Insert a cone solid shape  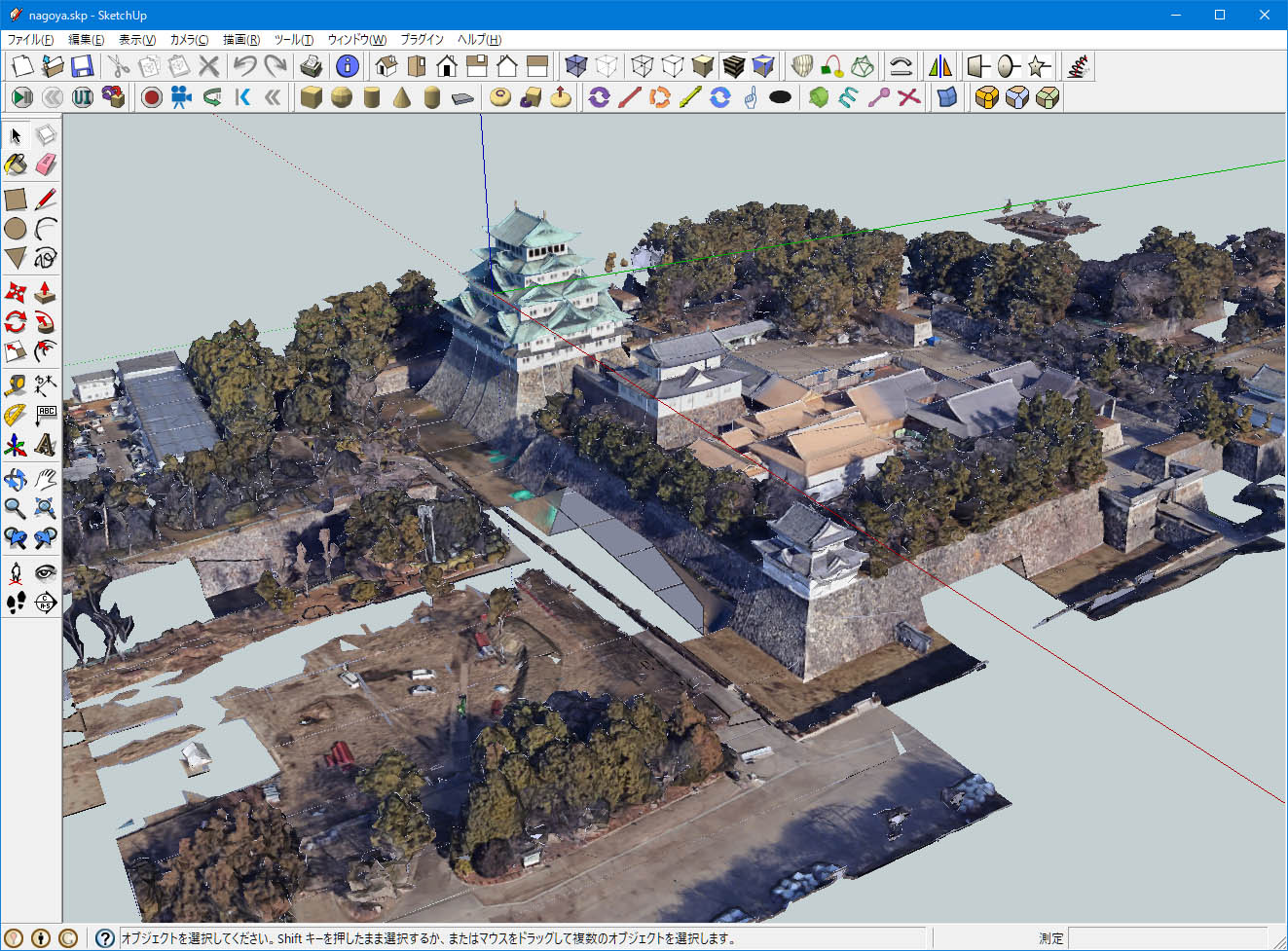[x=401, y=97]
